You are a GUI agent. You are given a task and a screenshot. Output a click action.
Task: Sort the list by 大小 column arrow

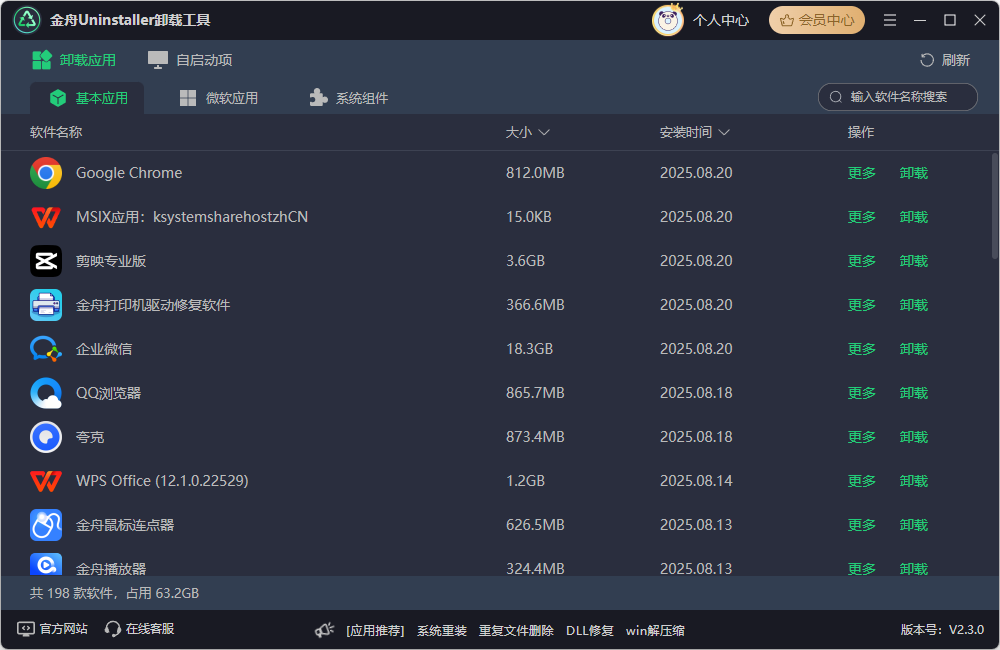pos(544,133)
